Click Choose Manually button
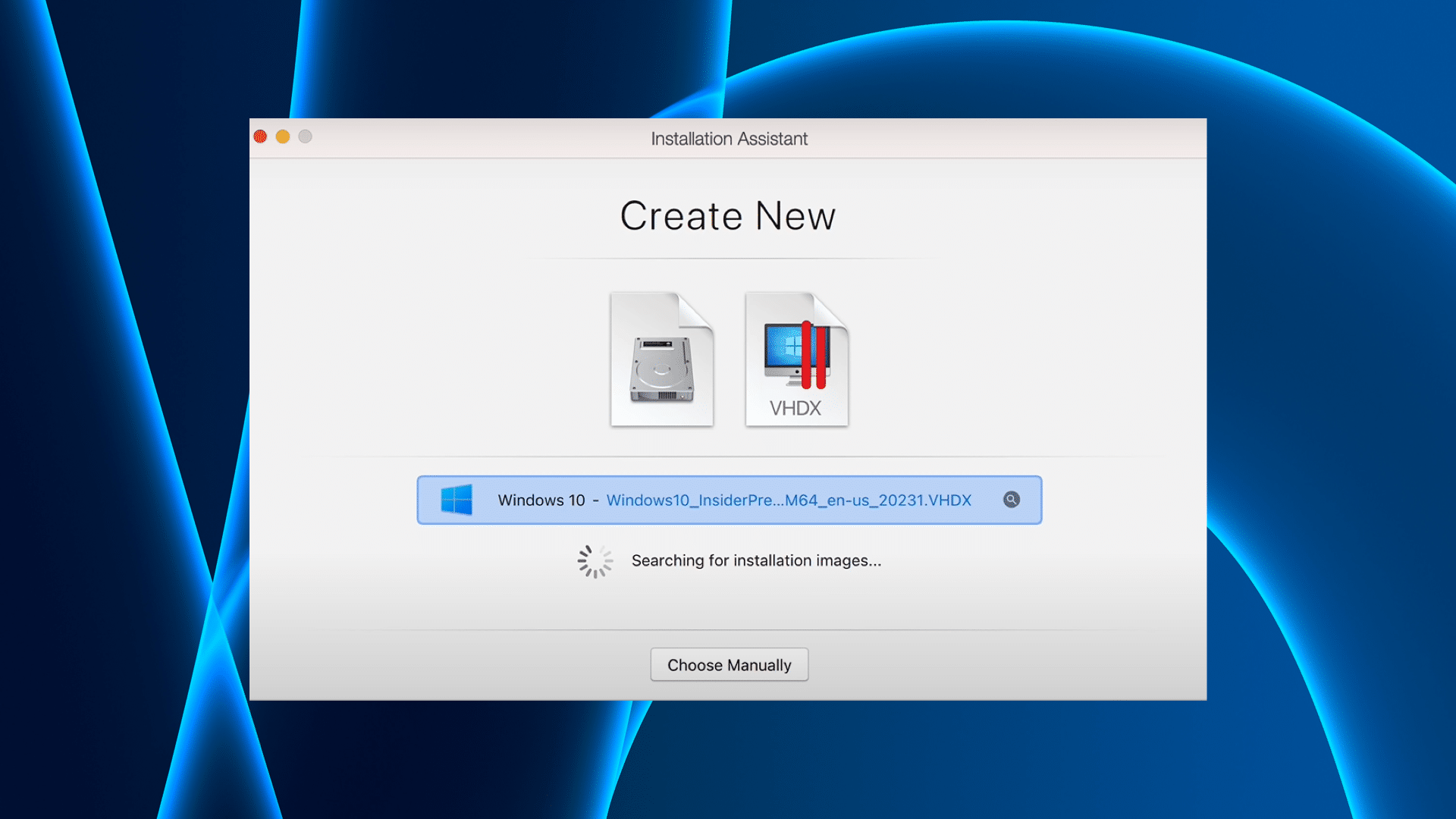1456x819 pixels. 729,664
